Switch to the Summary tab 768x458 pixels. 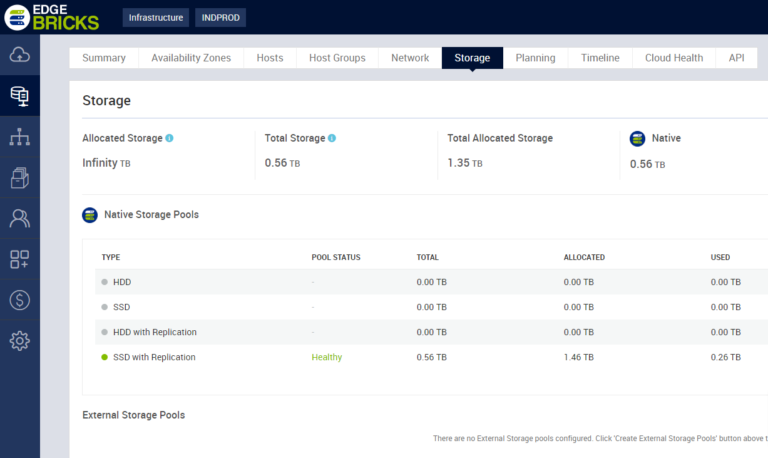(104, 58)
